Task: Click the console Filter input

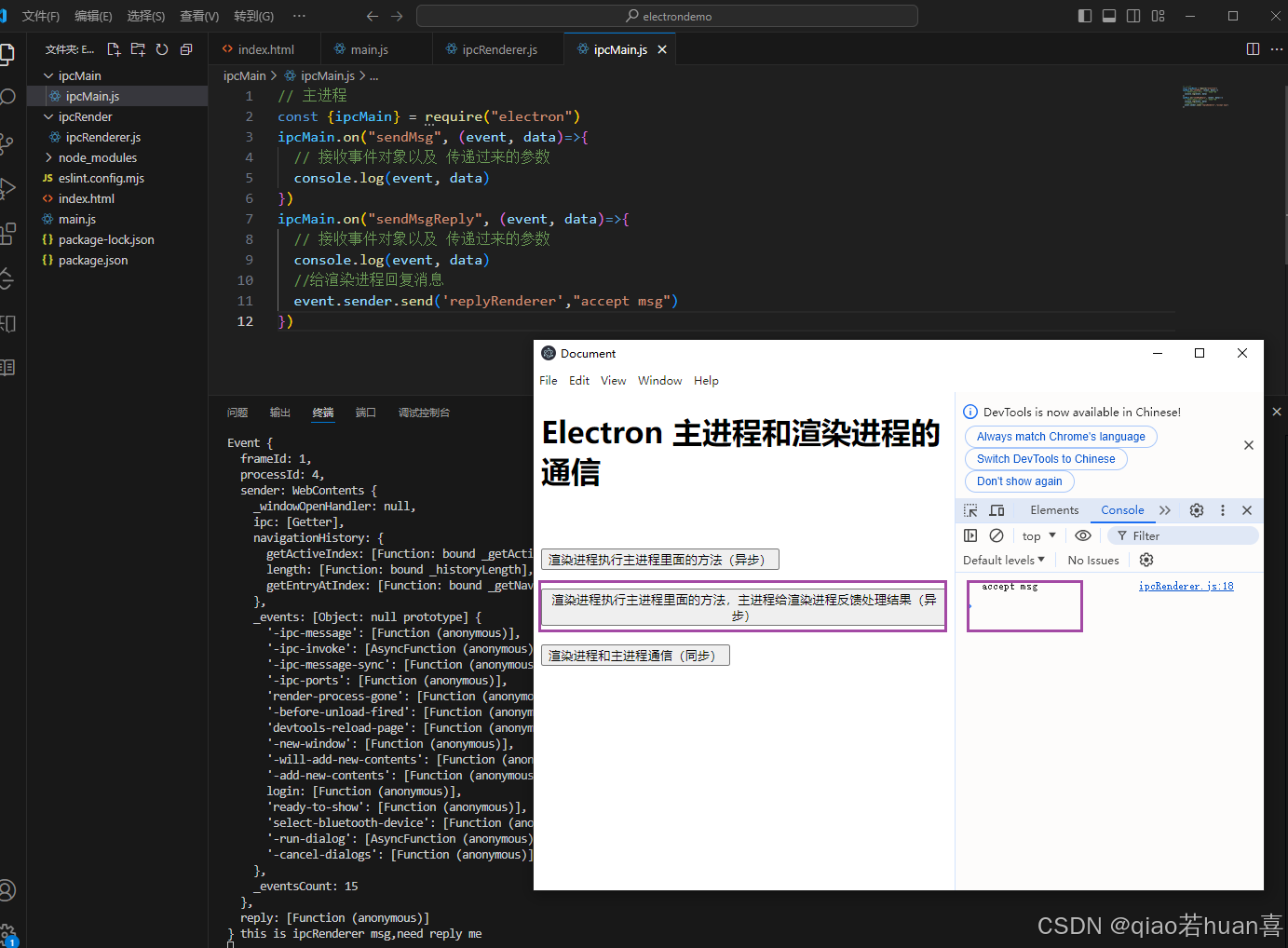Action: [x=1184, y=535]
